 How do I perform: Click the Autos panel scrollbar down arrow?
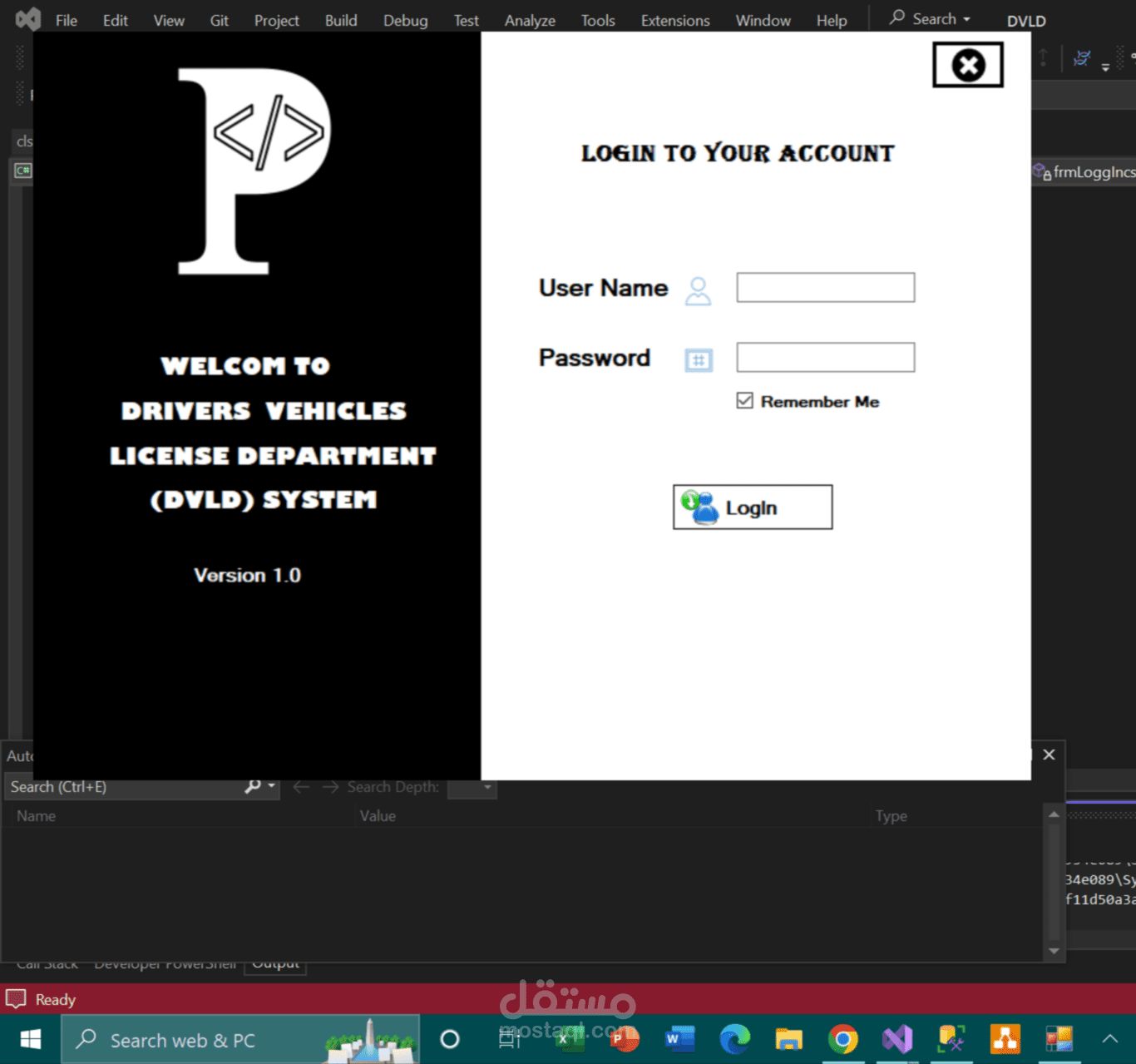point(1054,951)
